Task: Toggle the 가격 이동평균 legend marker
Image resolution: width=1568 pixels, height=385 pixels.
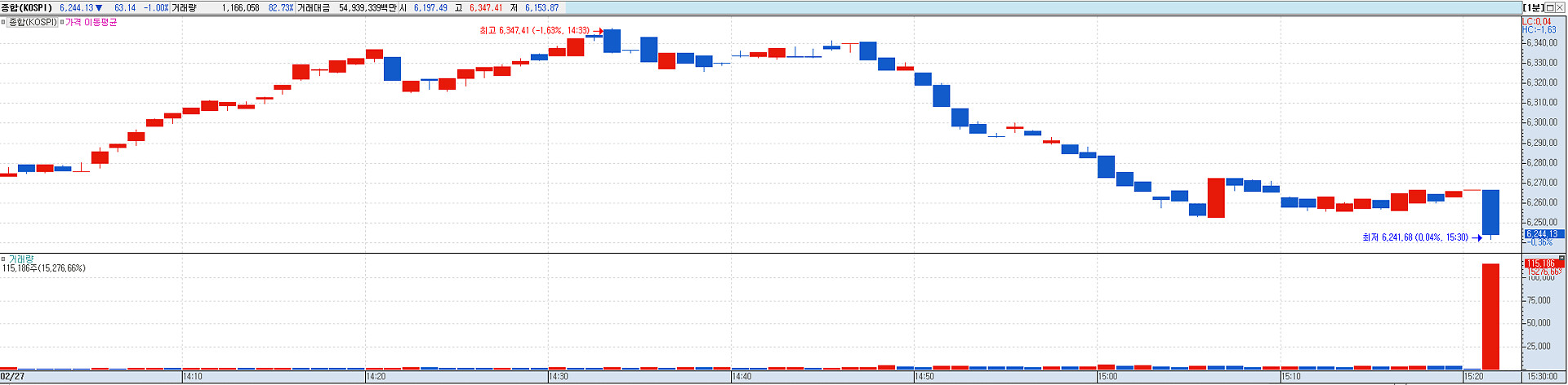Action: [x=62, y=22]
